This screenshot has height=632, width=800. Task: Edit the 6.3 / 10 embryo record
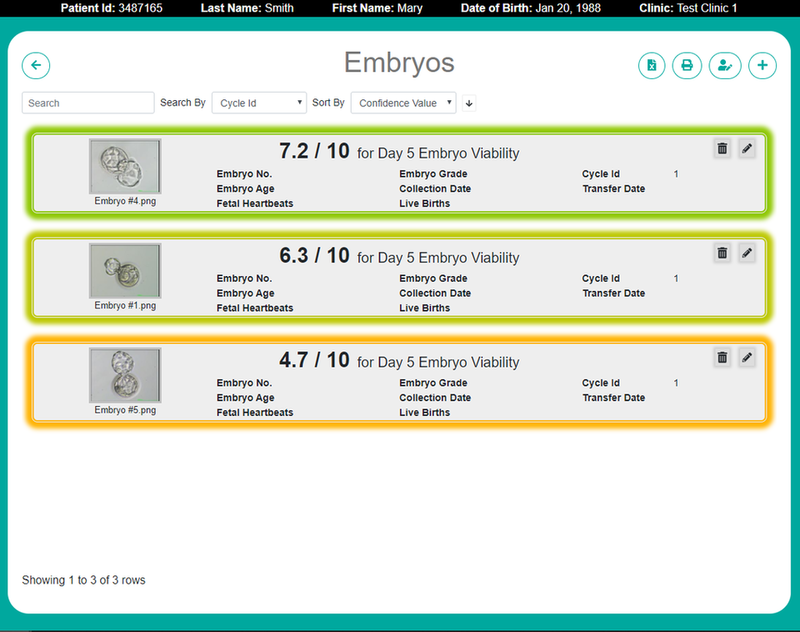pos(746,253)
